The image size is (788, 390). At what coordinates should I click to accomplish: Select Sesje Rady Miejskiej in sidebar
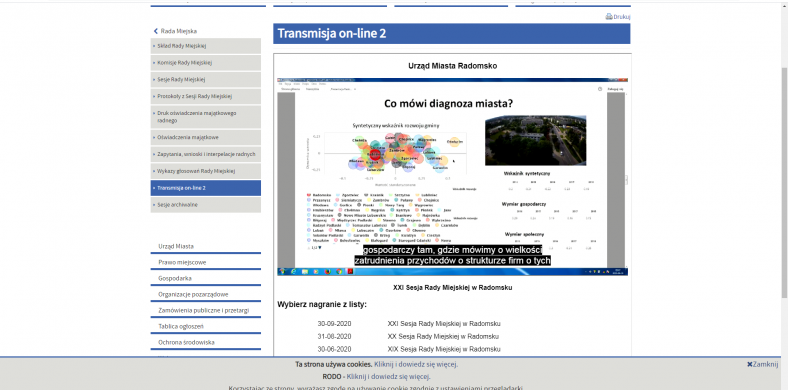(x=206, y=79)
